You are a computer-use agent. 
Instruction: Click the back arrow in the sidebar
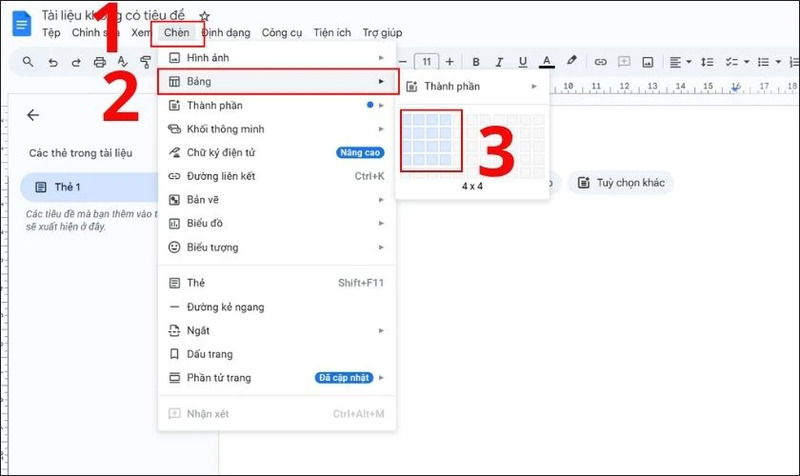click(x=33, y=115)
